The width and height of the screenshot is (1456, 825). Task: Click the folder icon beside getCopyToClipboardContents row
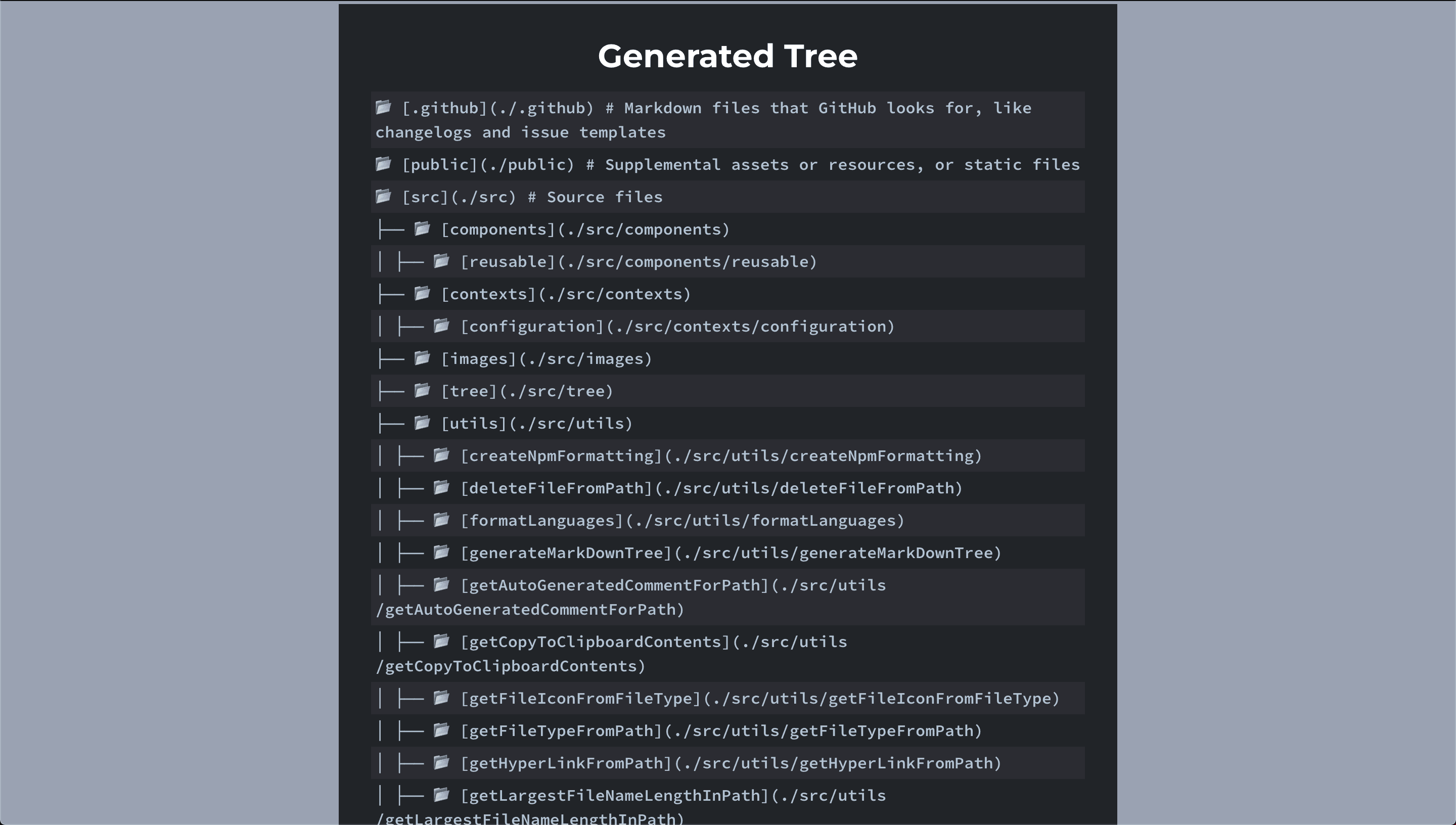[x=441, y=640]
